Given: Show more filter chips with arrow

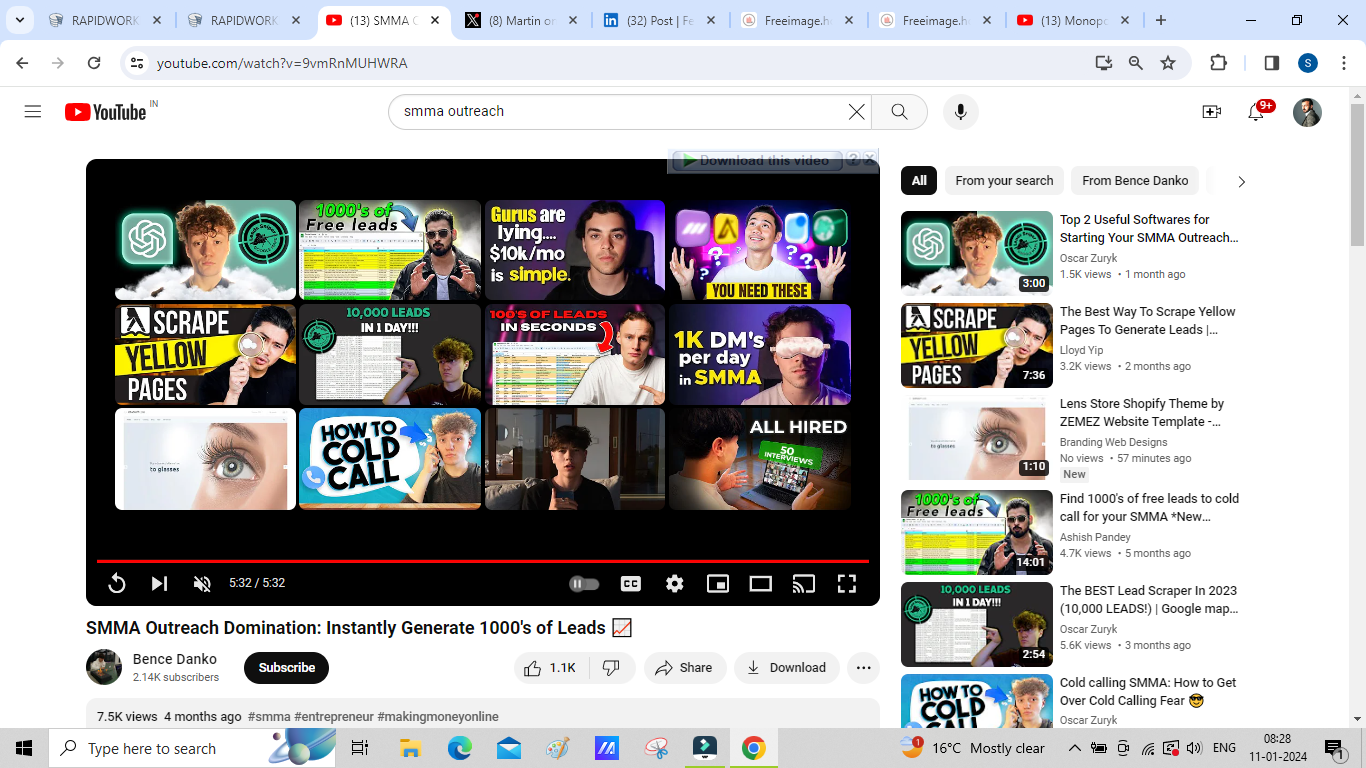Looking at the screenshot, I should [1241, 182].
